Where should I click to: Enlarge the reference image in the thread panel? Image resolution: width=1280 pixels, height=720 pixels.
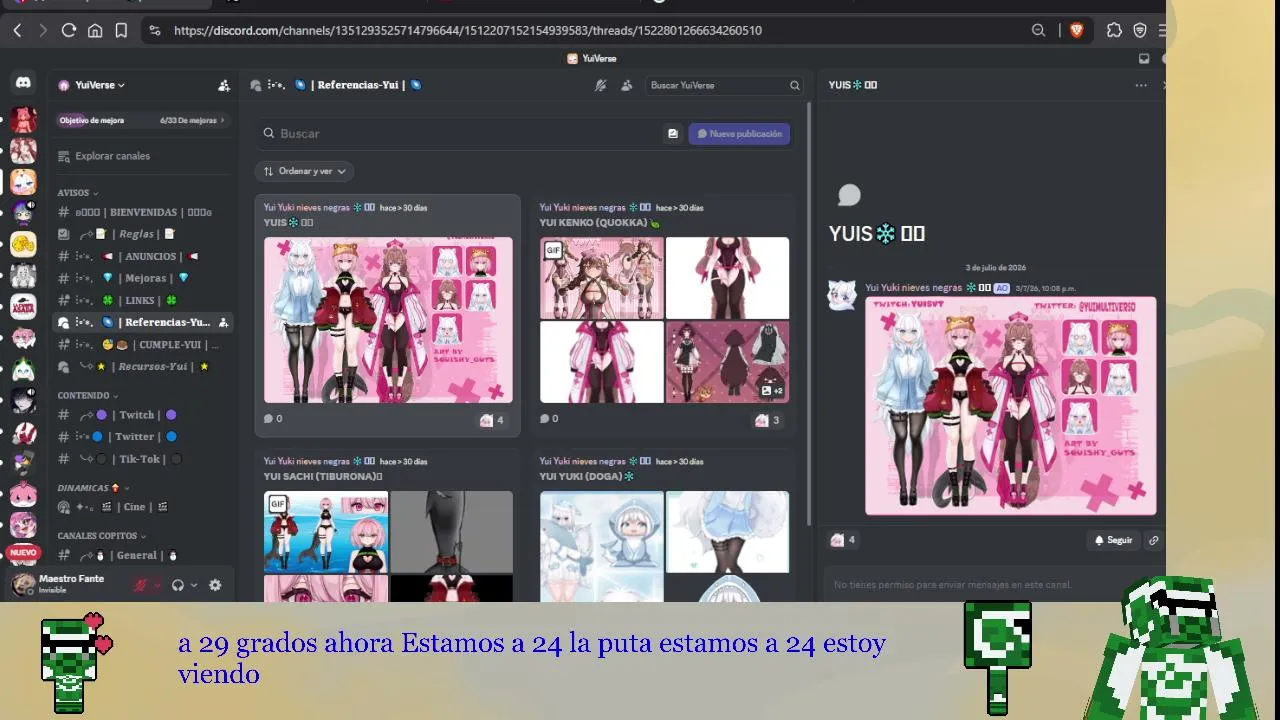1010,406
